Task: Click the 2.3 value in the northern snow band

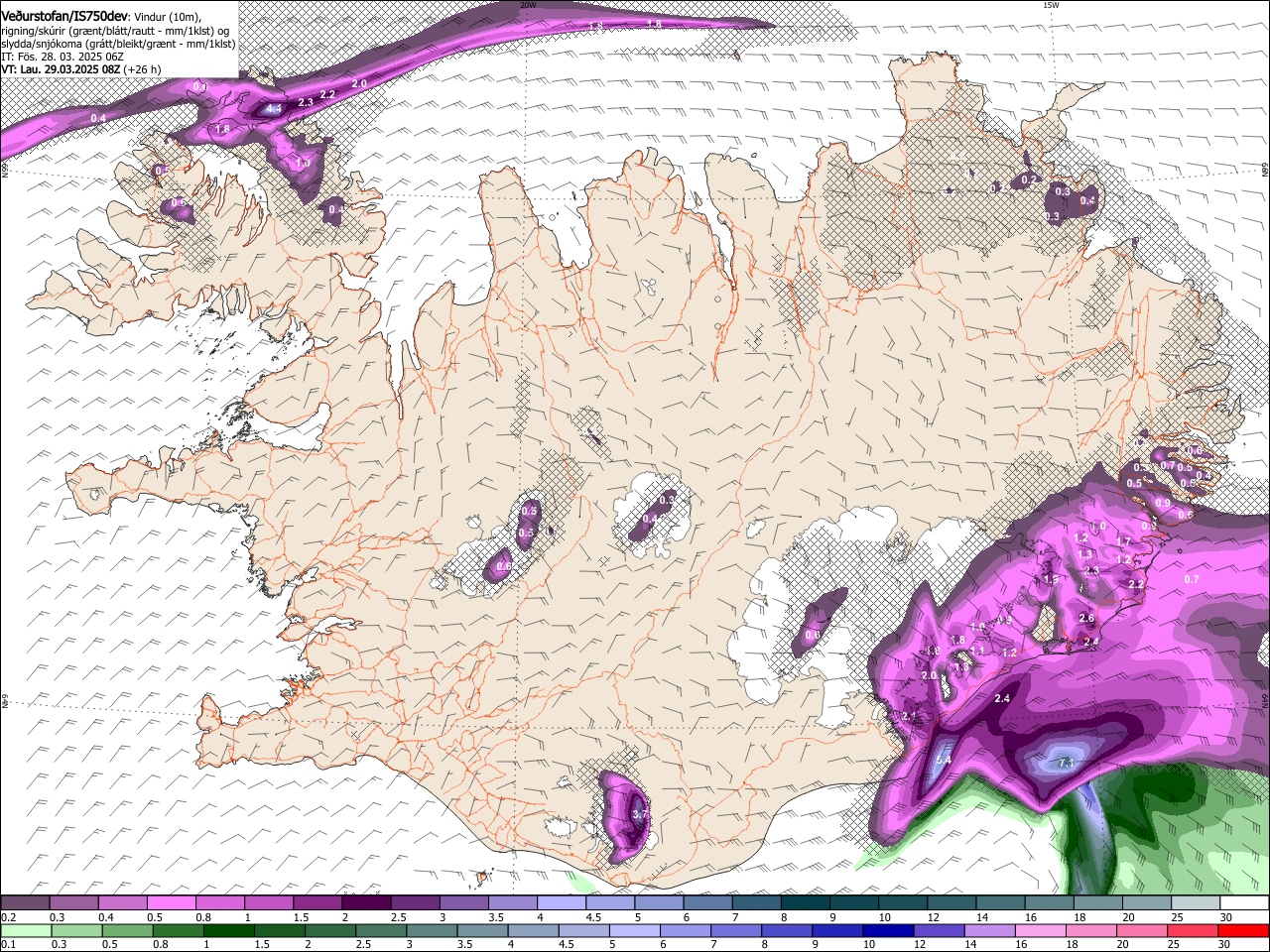Action: (306, 102)
